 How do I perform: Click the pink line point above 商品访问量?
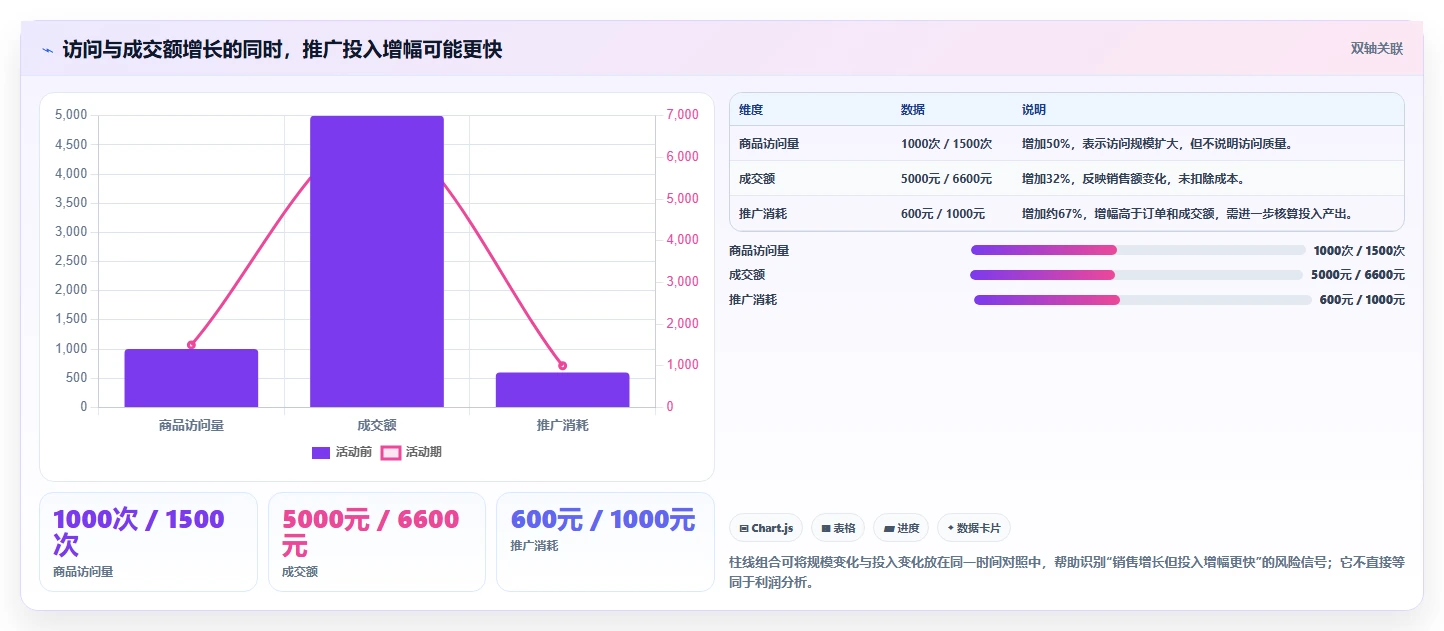pos(191,345)
